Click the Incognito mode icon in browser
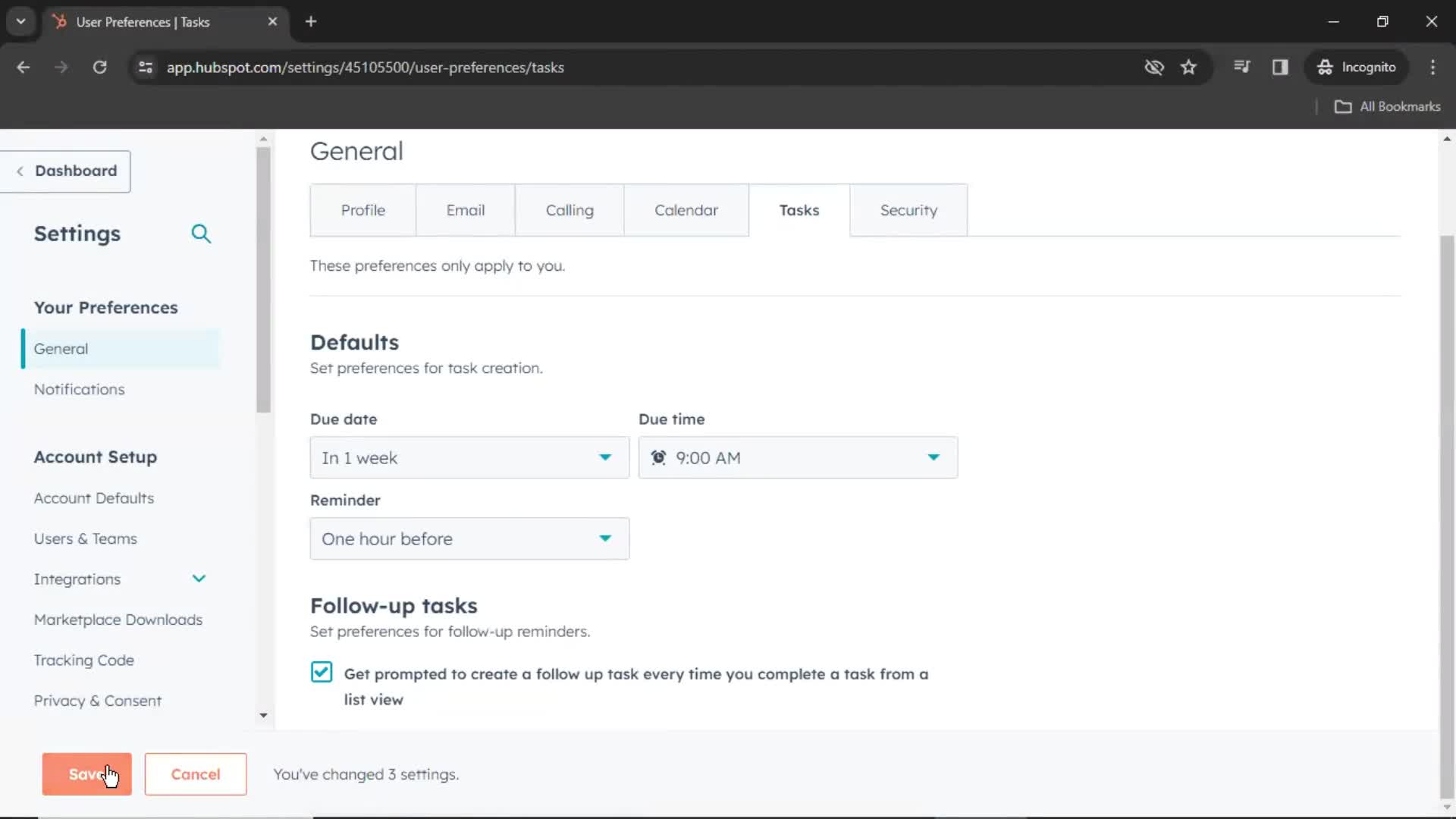Viewport: 1456px width, 819px height. [x=1326, y=67]
